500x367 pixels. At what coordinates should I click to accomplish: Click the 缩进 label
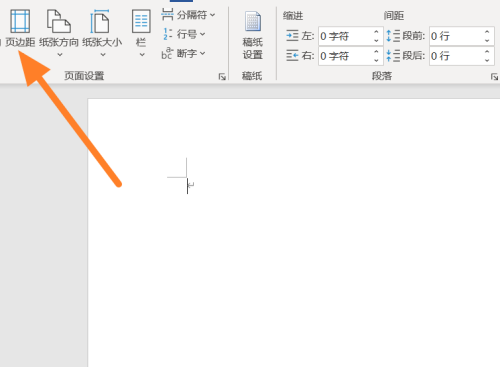click(x=293, y=16)
